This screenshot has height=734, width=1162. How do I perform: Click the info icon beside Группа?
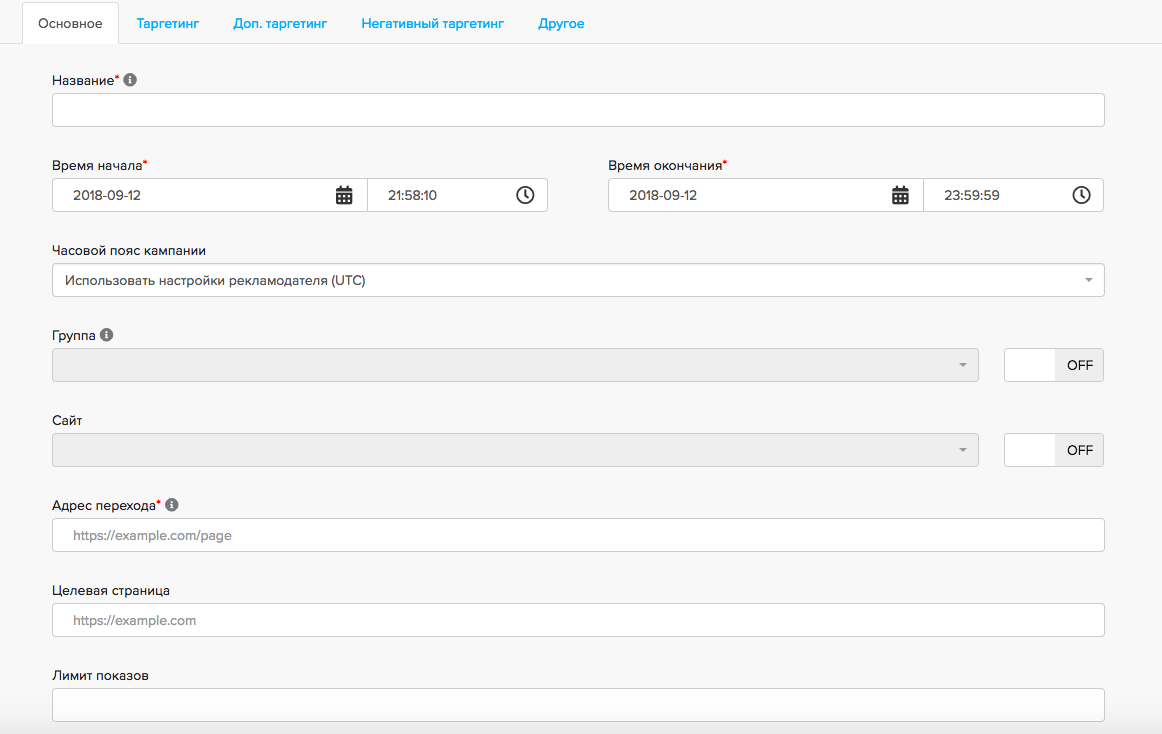(107, 335)
